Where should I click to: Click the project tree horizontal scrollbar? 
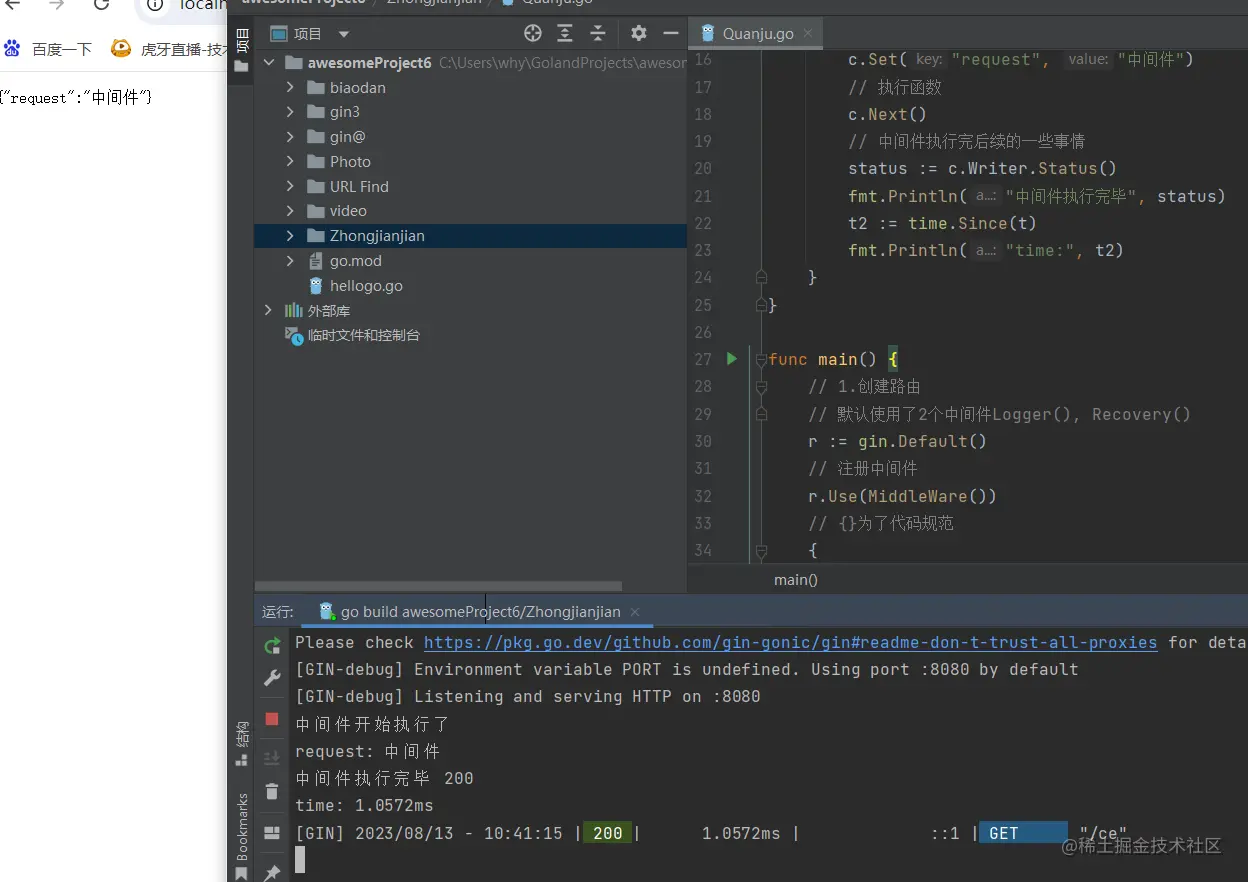[x=438, y=586]
